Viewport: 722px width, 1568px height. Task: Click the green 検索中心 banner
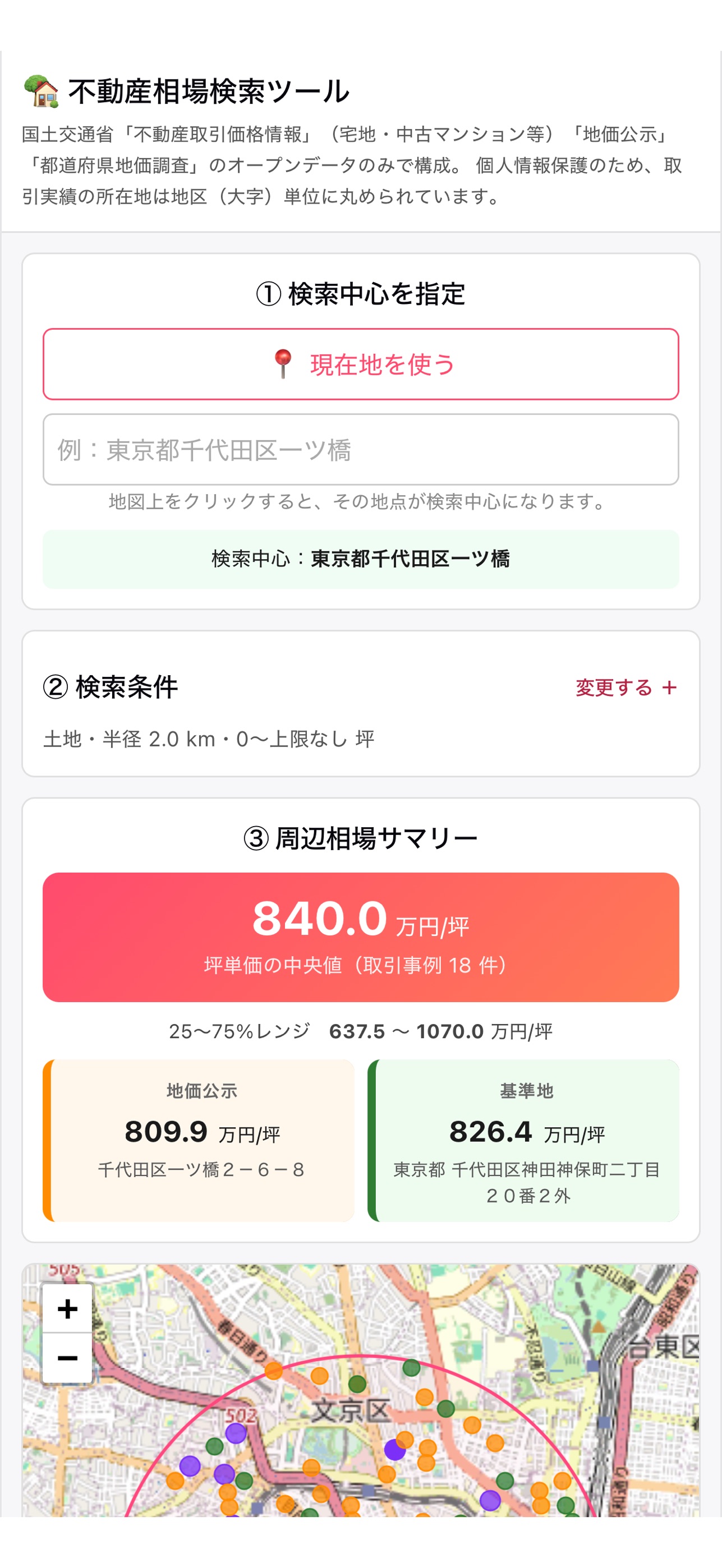coord(361,559)
